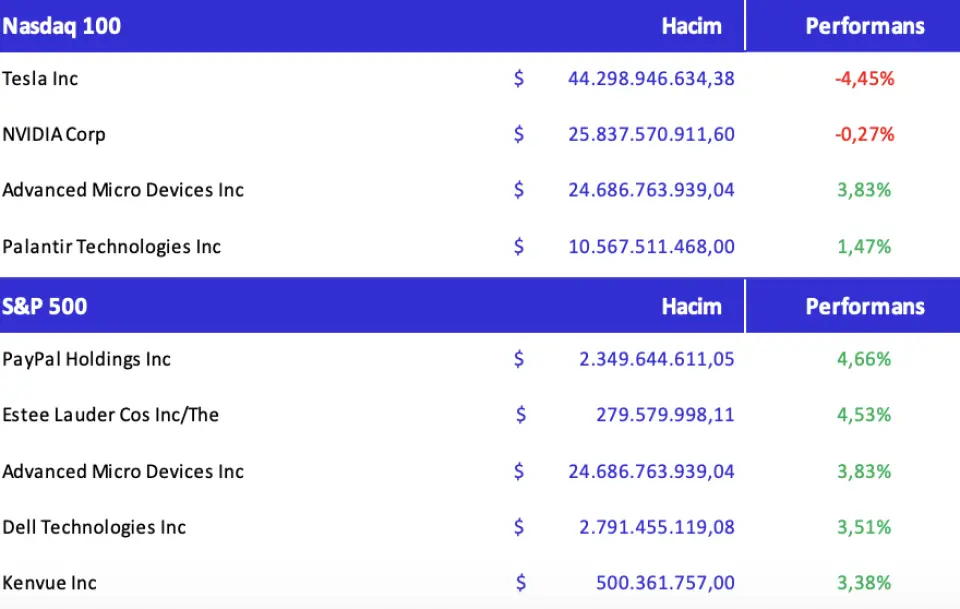Viewport: 960px width, 609px height.
Task: Click Hacim column header in Nasdaq 100 section
Action: 691,26
